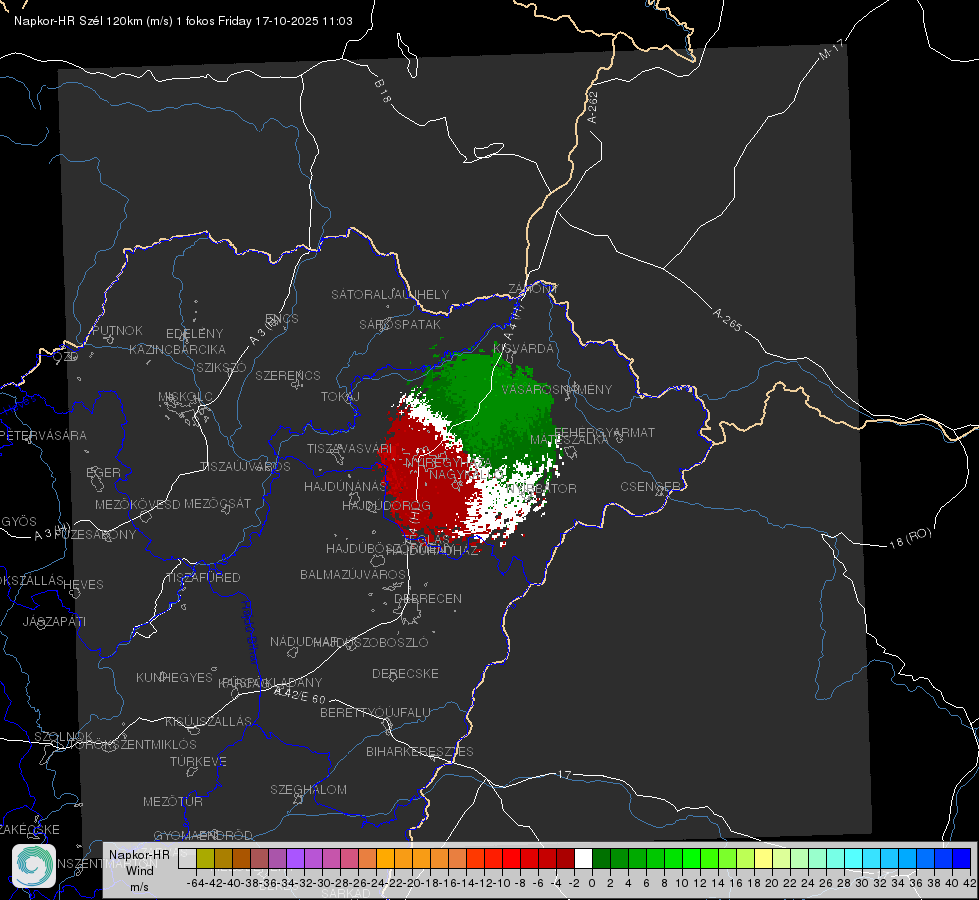Click the EGER city label
This screenshot has width=979, height=900.
(x=104, y=472)
